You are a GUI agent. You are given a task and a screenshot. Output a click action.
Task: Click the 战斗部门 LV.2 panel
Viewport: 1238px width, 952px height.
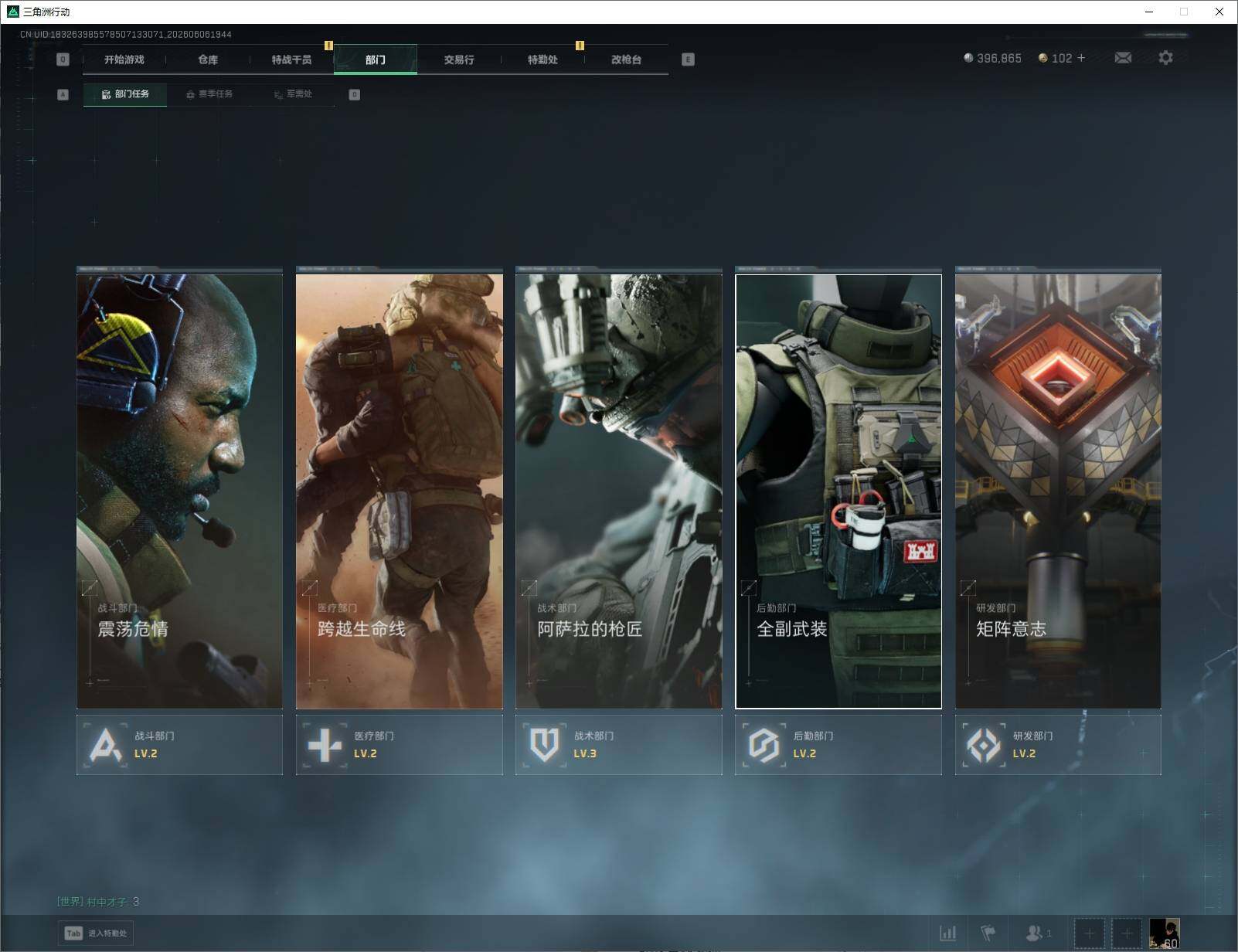[x=179, y=745]
